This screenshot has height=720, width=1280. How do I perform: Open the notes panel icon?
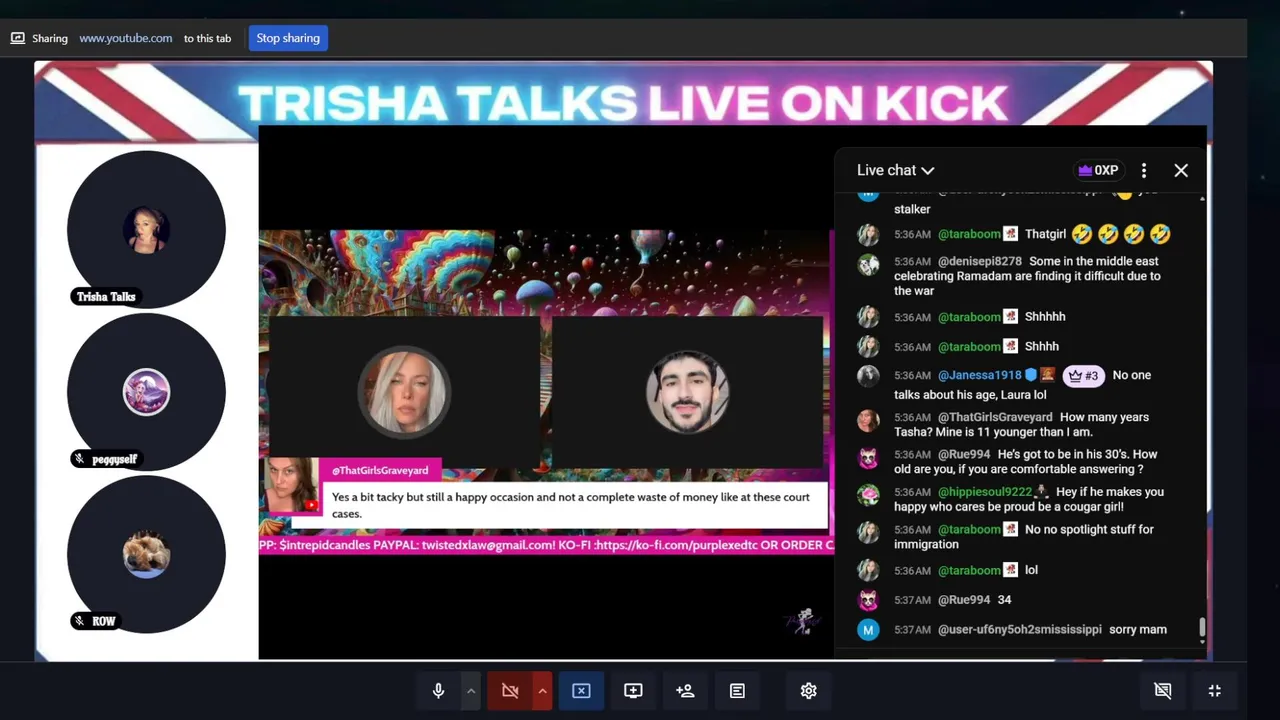coord(737,691)
